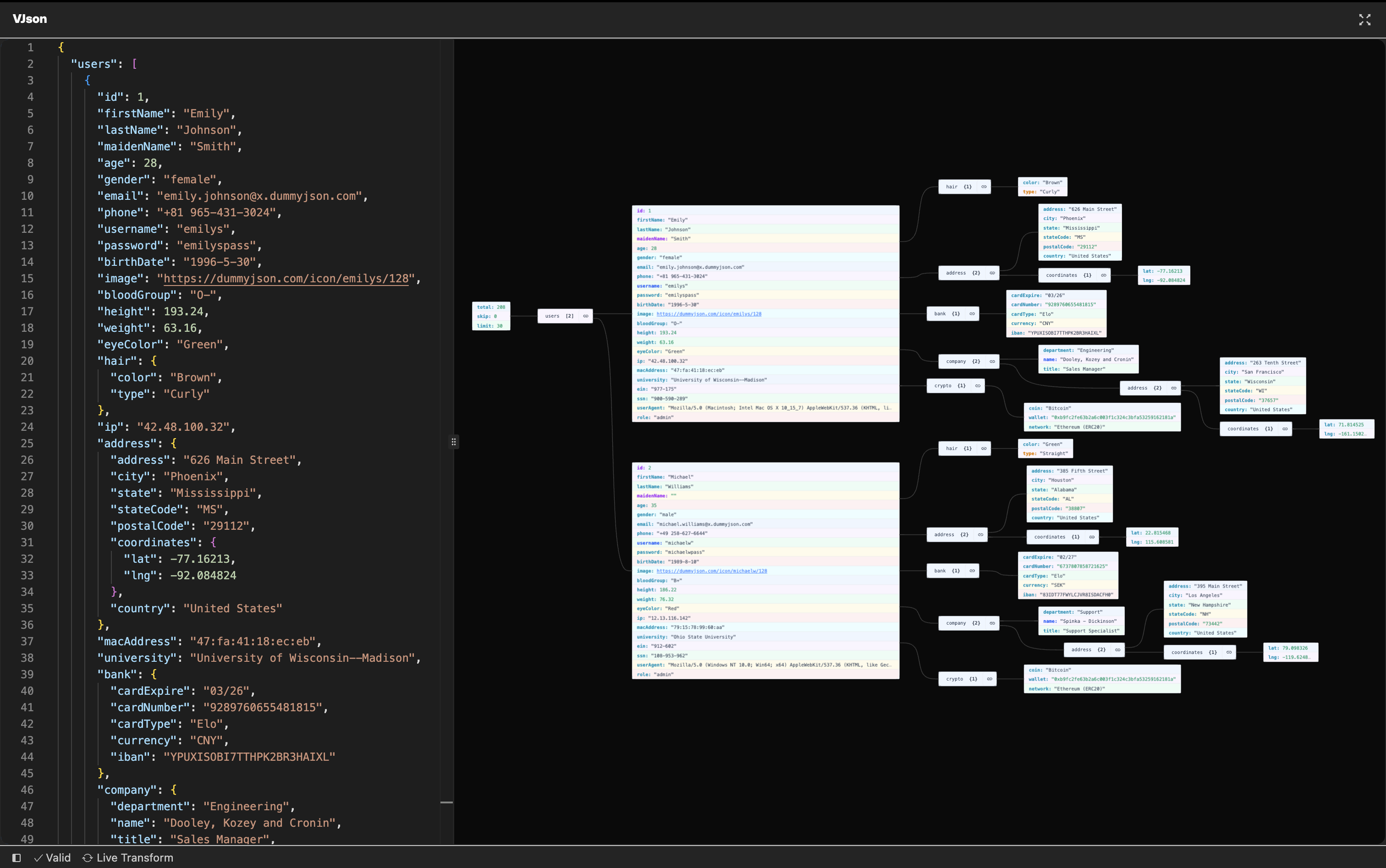Click link icon on bank node beside cardExpire 03/26
1386x868 pixels.
click(972, 314)
